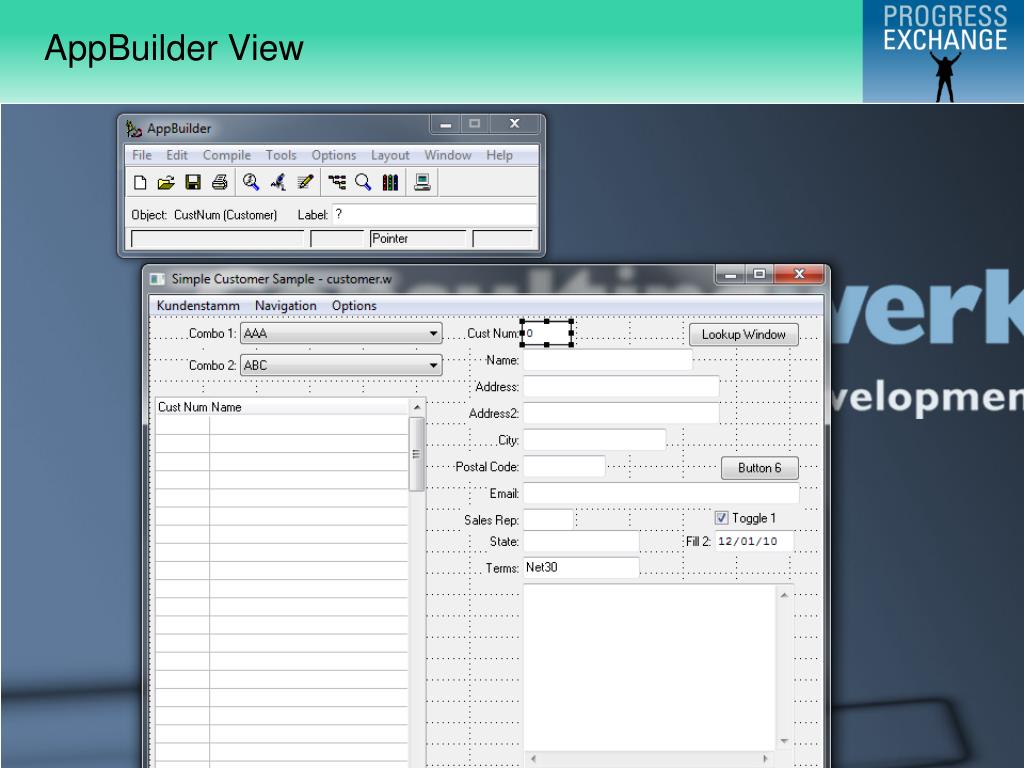
Task: Click the Fill 2 date field 12/01/10
Action: 754,541
